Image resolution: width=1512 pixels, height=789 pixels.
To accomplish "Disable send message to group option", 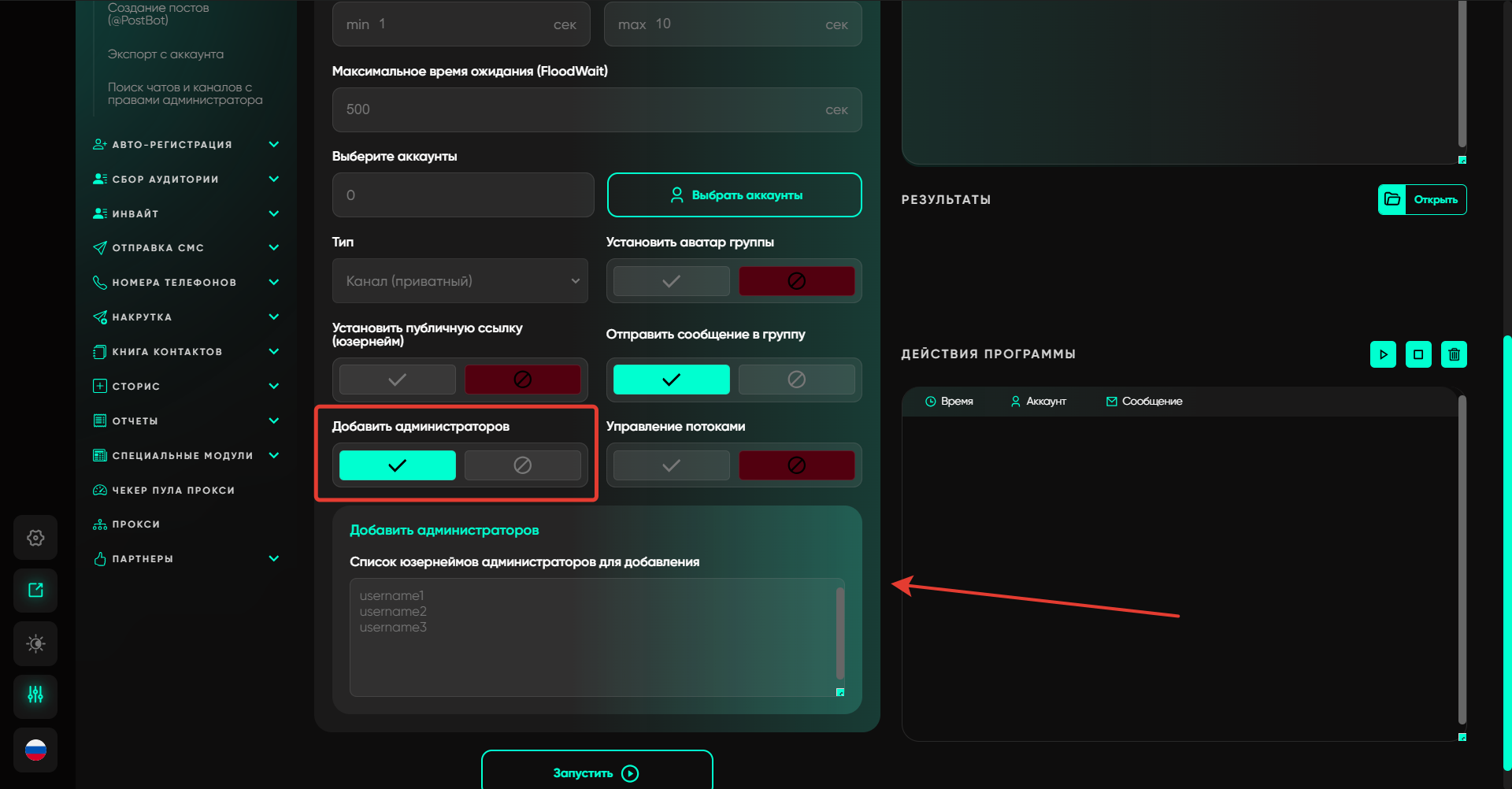I will point(796,380).
